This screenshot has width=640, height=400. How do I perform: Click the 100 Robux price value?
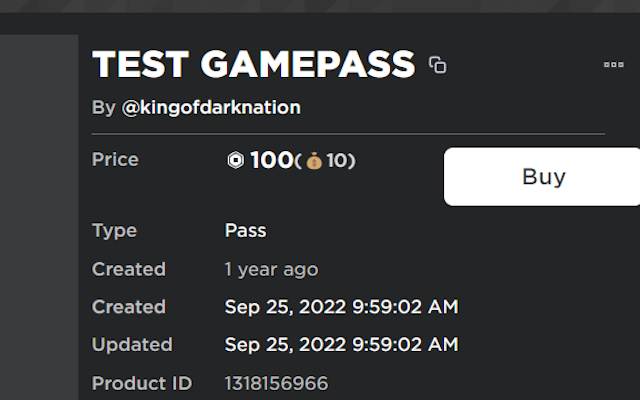point(271,160)
